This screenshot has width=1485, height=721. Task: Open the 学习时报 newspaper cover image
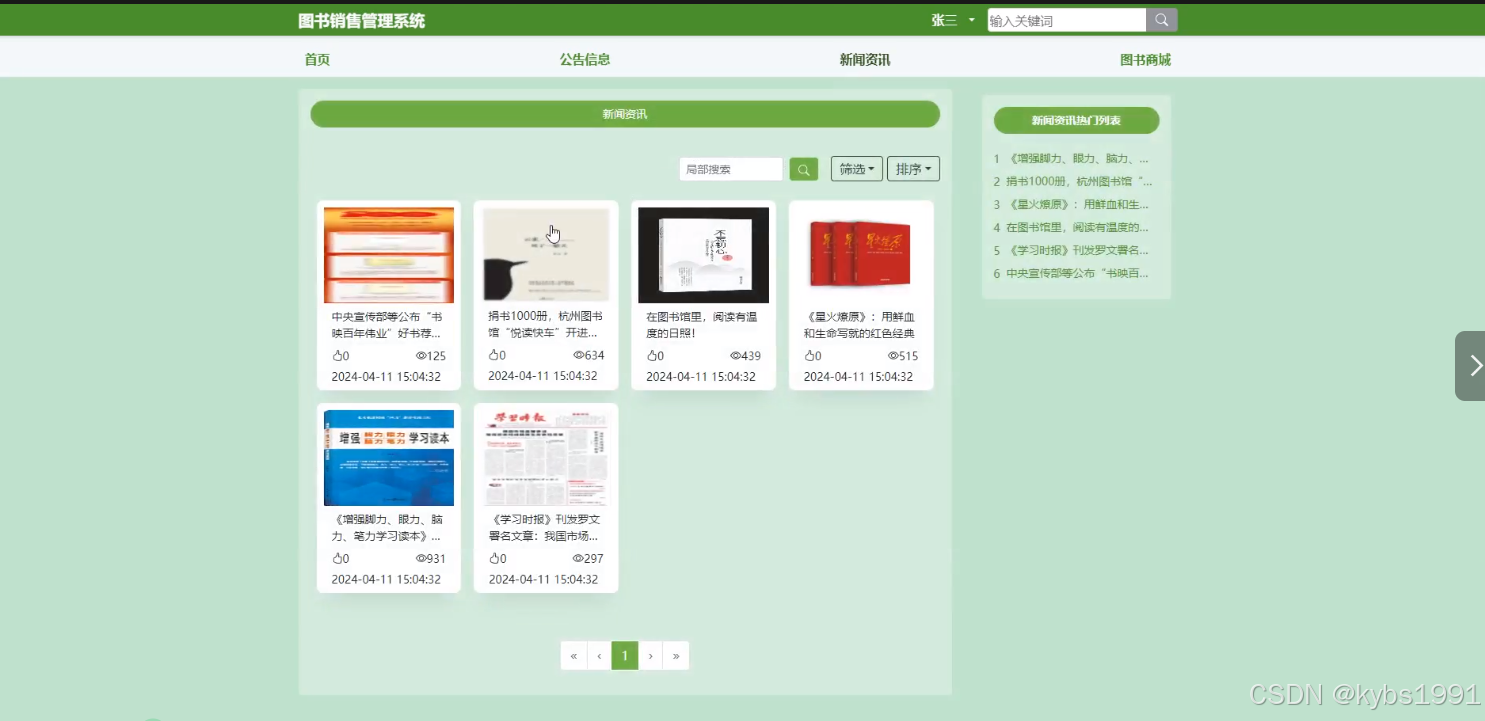click(x=546, y=458)
